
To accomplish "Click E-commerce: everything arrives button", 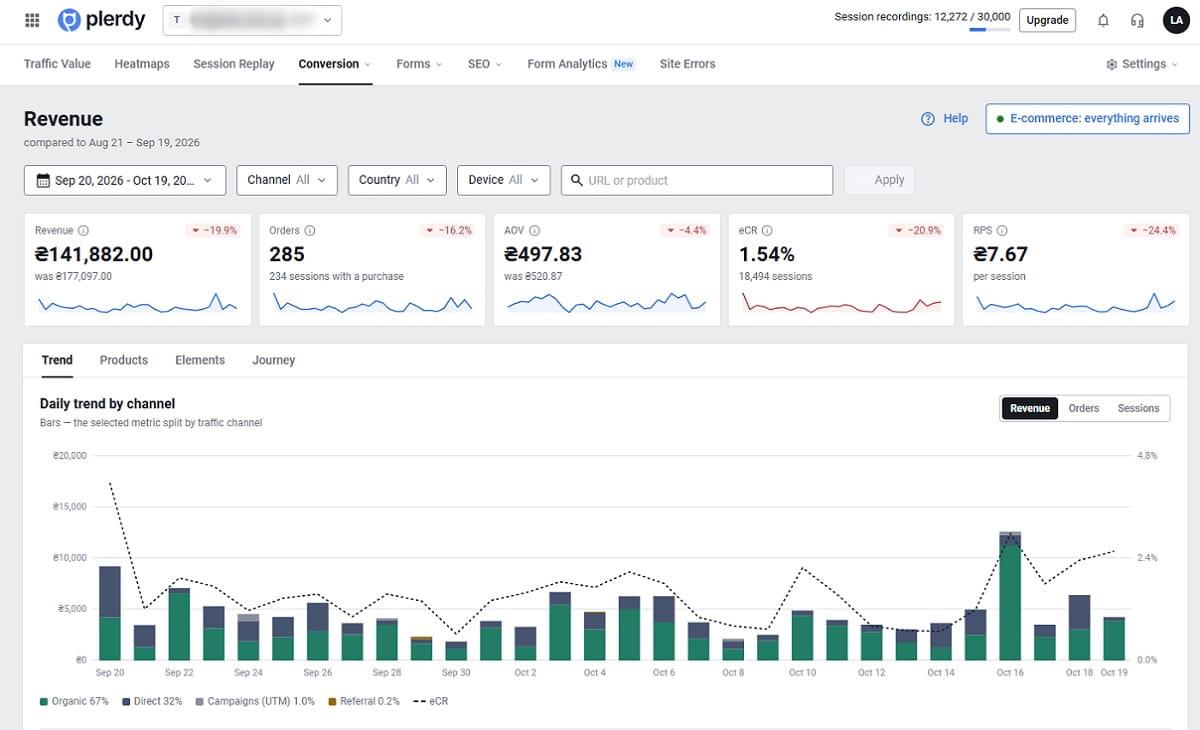I will [x=1087, y=118].
